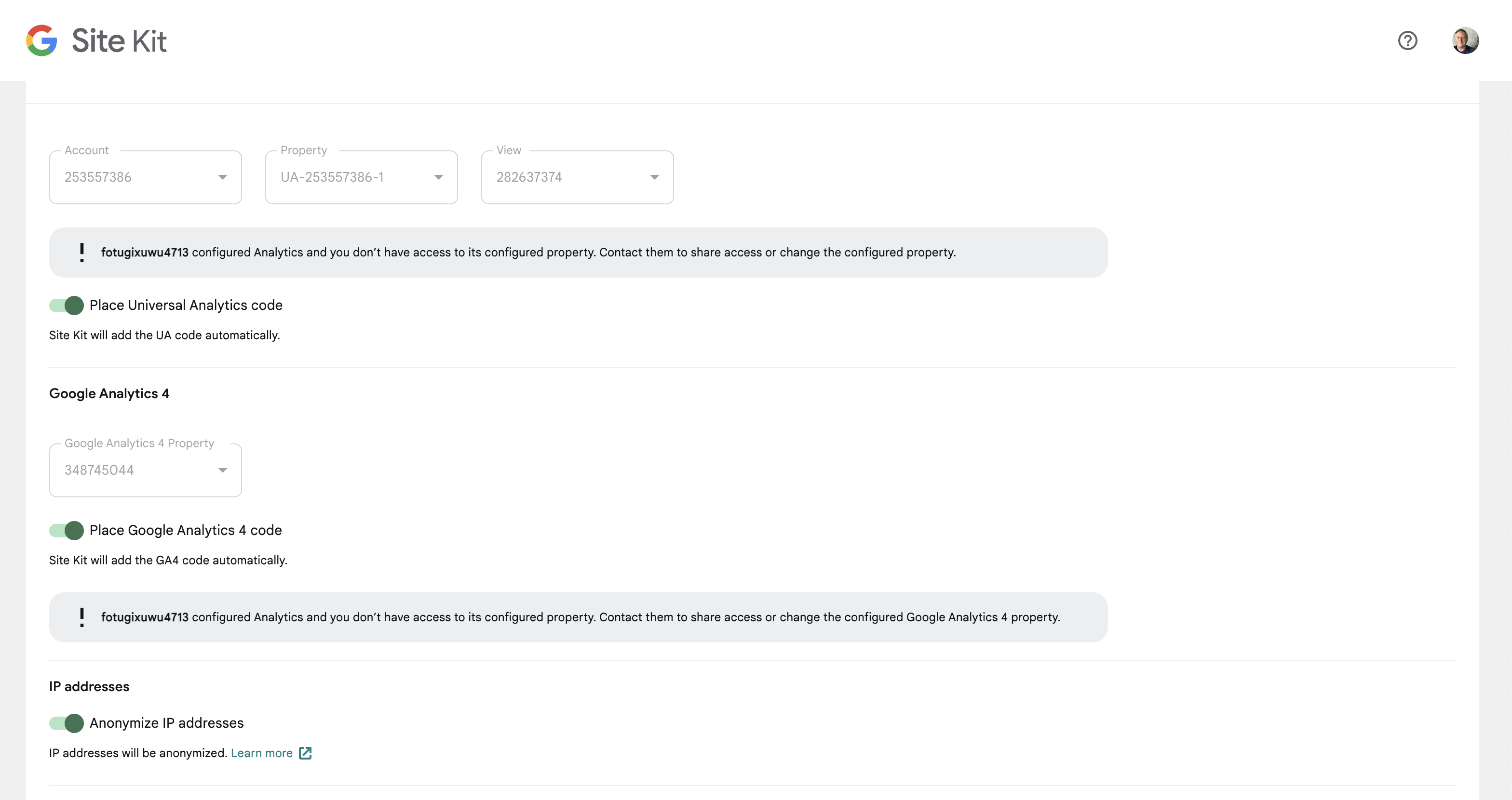Click the fotugixuwu4713 warning banner
Viewport: 1512px width, 800px height.
point(578,252)
